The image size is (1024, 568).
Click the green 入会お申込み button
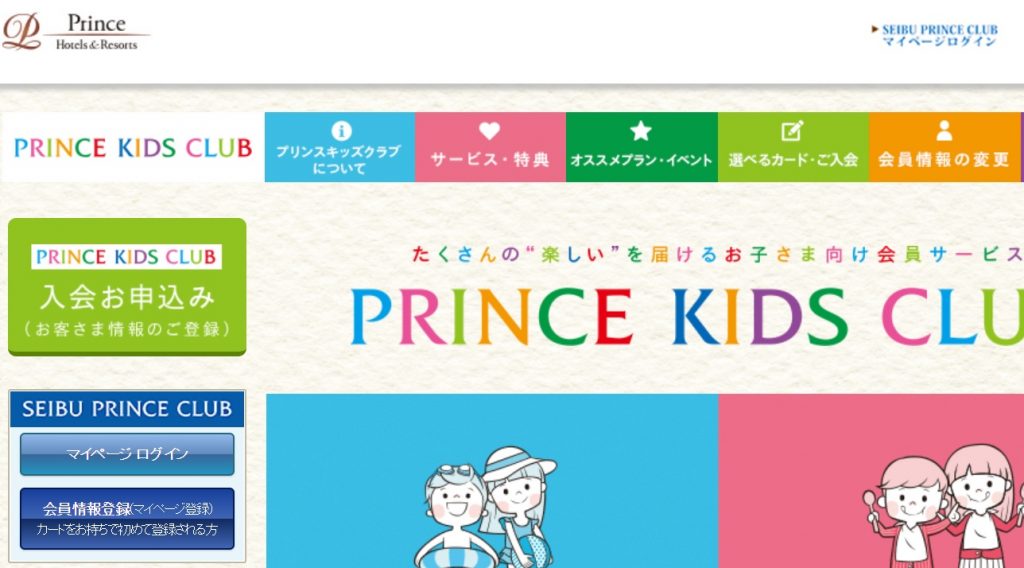127,287
